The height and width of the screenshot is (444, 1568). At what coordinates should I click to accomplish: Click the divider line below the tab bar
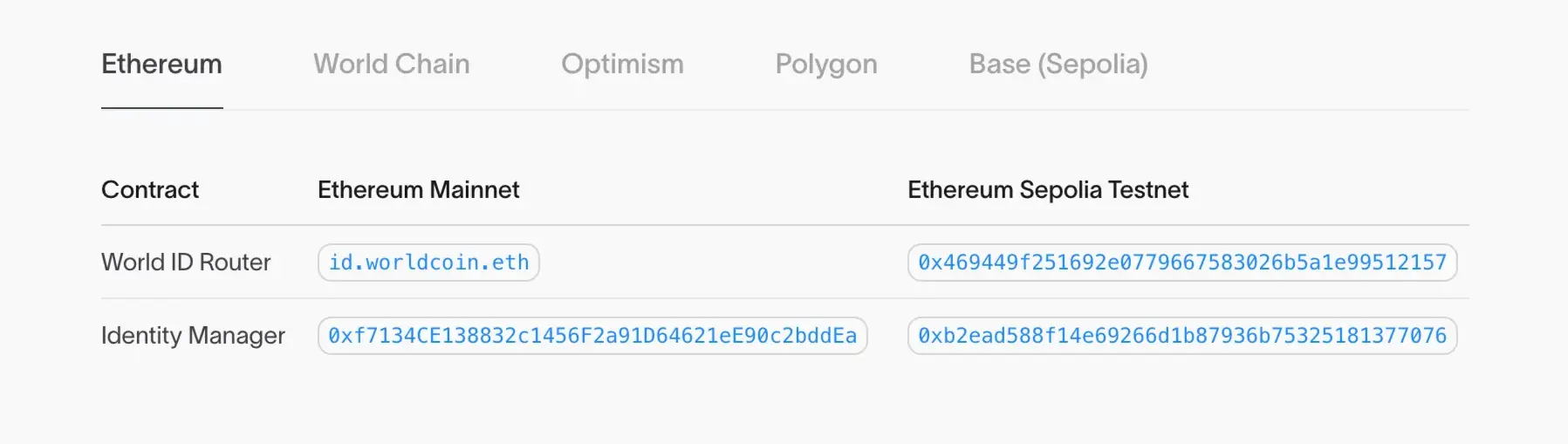[785, 110]
